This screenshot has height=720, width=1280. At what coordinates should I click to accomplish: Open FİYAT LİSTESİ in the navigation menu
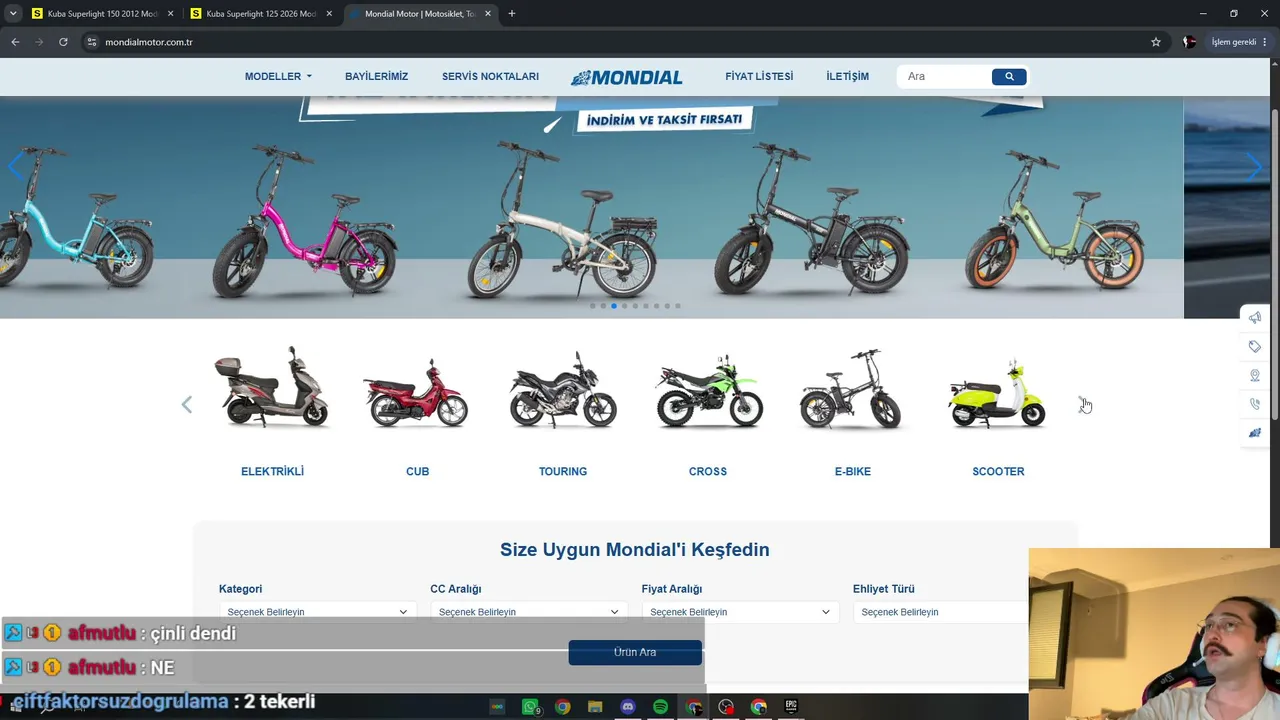(x=759, y=76)
